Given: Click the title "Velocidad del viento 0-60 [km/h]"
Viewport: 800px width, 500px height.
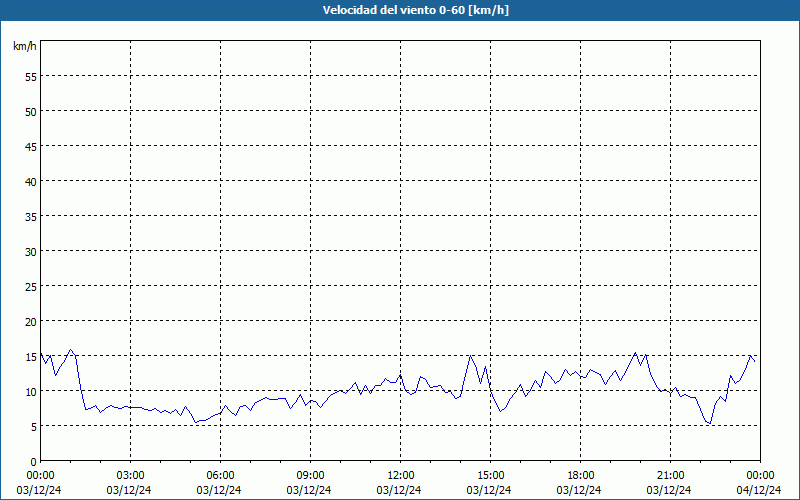Looking at the screenshot, I should tap(415, 10).
